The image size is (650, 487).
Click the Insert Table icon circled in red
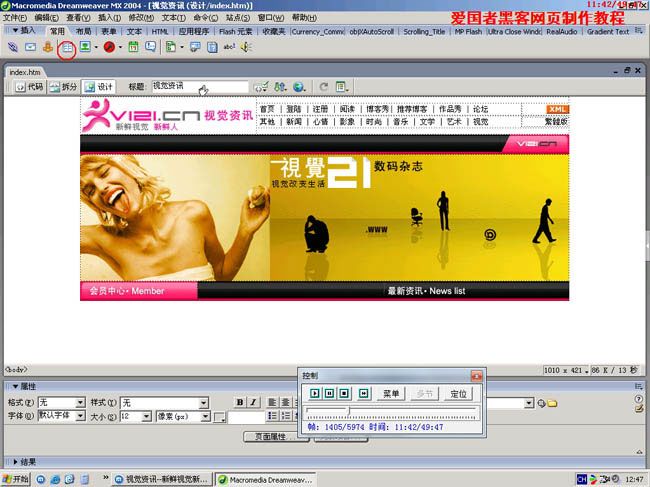point(67,47)
